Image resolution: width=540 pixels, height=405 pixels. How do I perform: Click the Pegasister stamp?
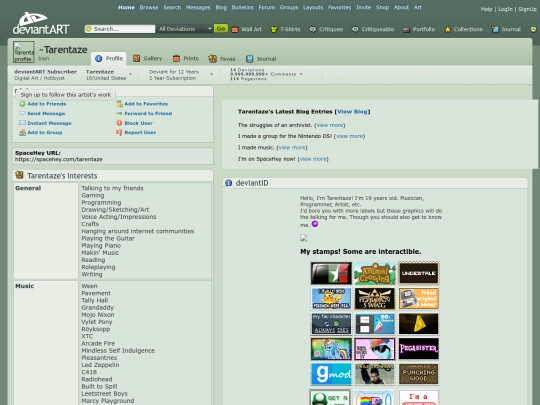tap(419, 349)
